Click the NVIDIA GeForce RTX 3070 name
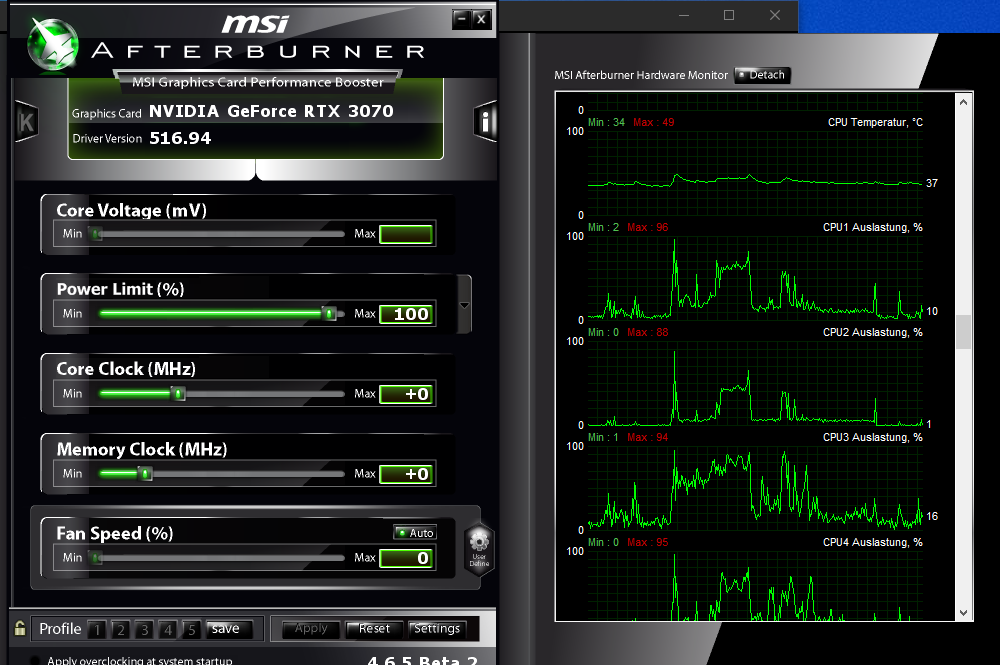Image resolution: width=1000 pixels, height=665 pixels. (x=271, y=111)
